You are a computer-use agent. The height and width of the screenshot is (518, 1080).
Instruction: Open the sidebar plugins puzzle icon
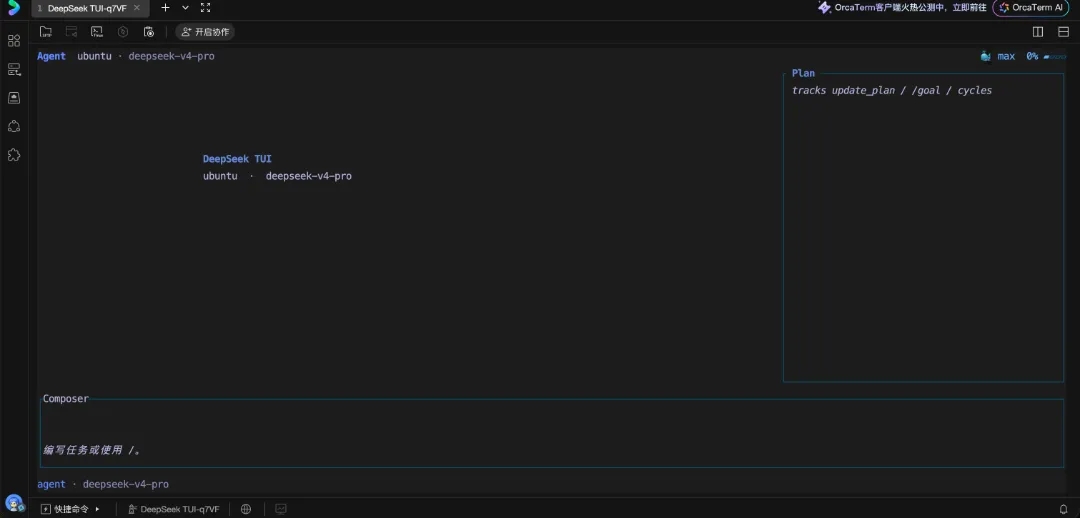coord(14,155)
